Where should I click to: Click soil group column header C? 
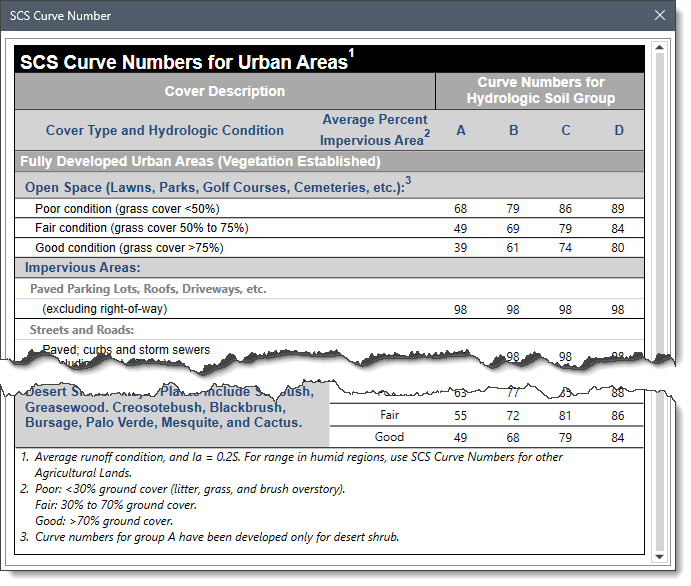(x=566, y=130)
